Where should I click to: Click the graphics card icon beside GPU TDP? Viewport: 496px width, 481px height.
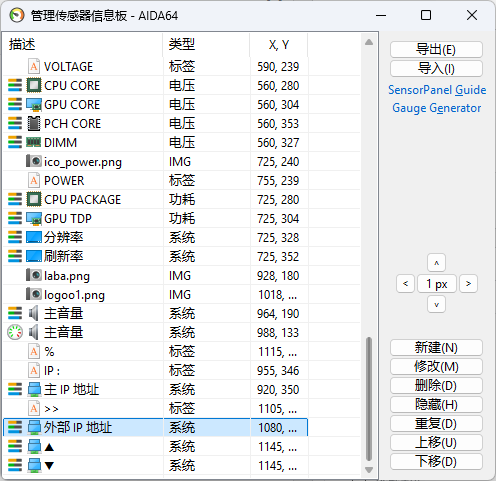pyautogui.click(x=34, y=218)
